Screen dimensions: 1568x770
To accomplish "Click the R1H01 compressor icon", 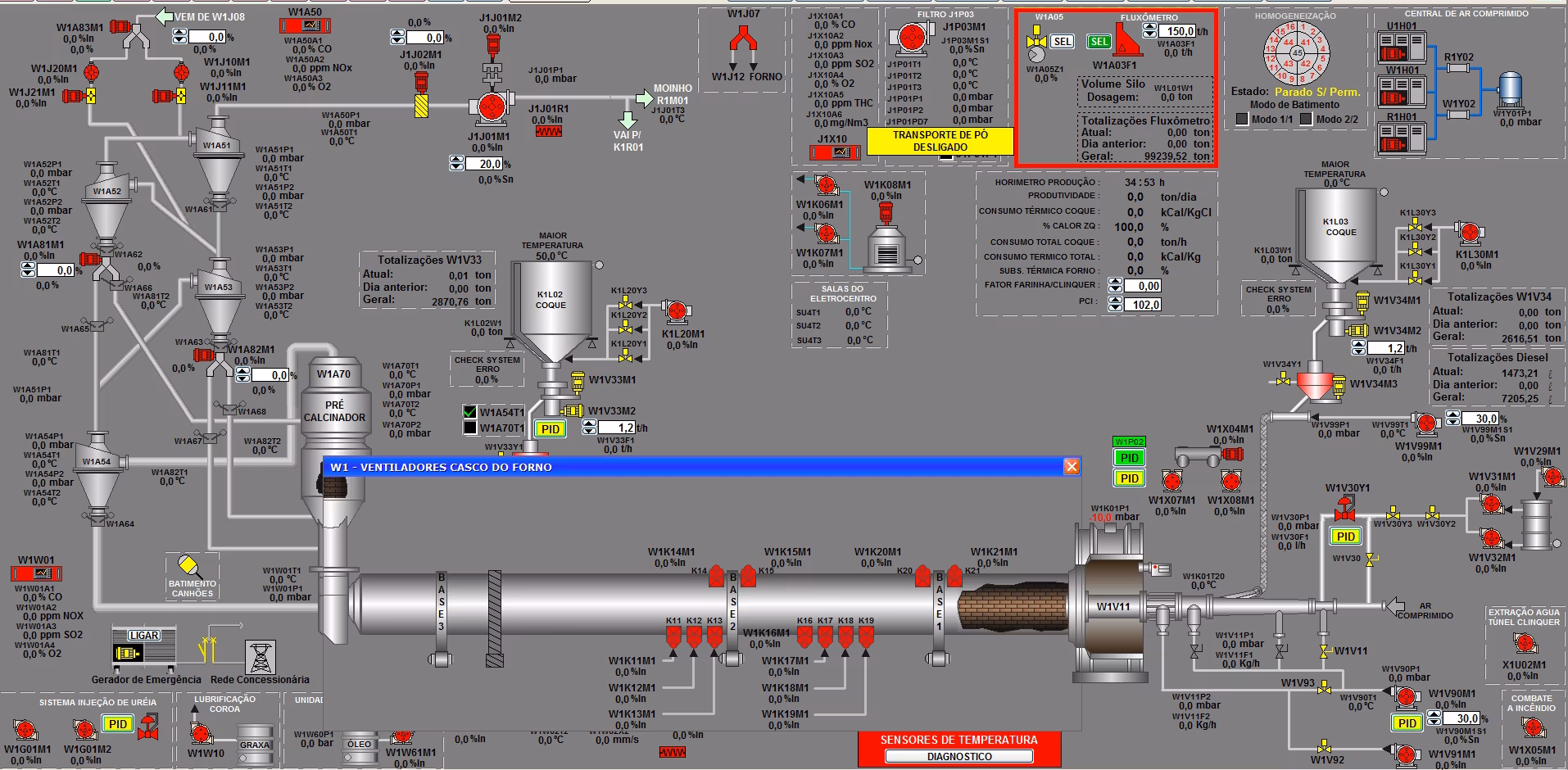I will tap(1403, 138).
